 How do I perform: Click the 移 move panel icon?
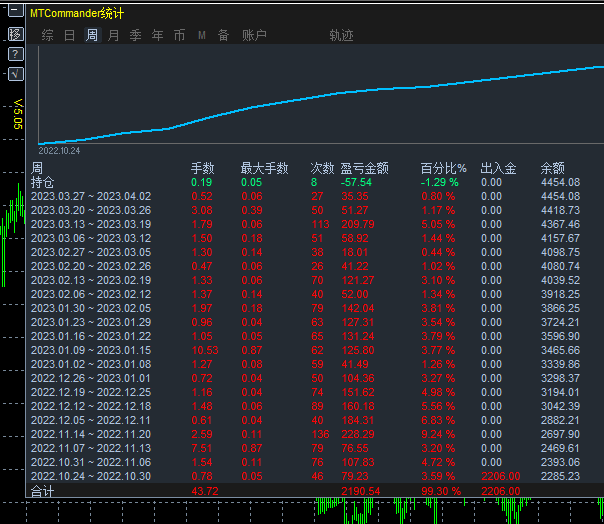[x=15, y=34]
